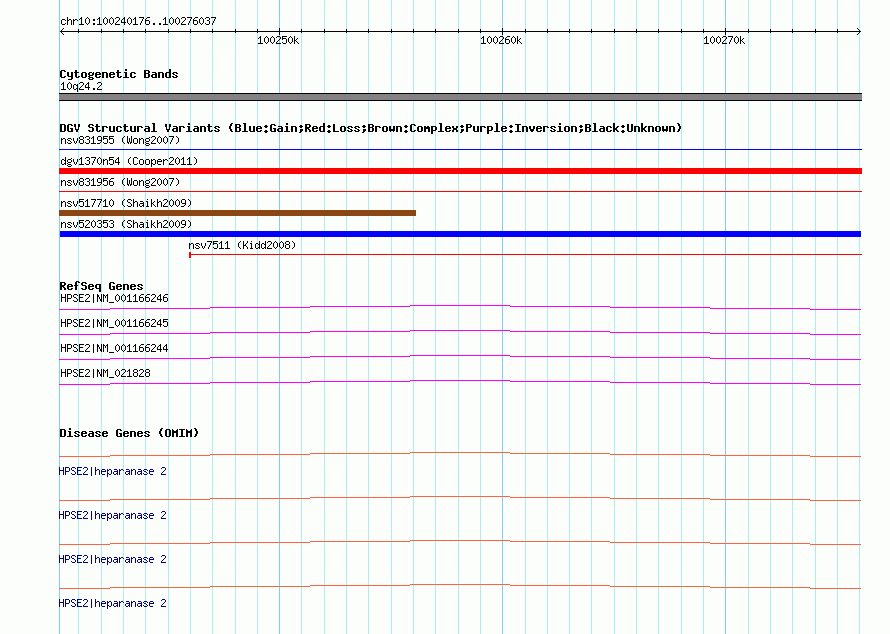Click the 10q24.2 band label
Viewport: 890px width, 634px height.
81,86
